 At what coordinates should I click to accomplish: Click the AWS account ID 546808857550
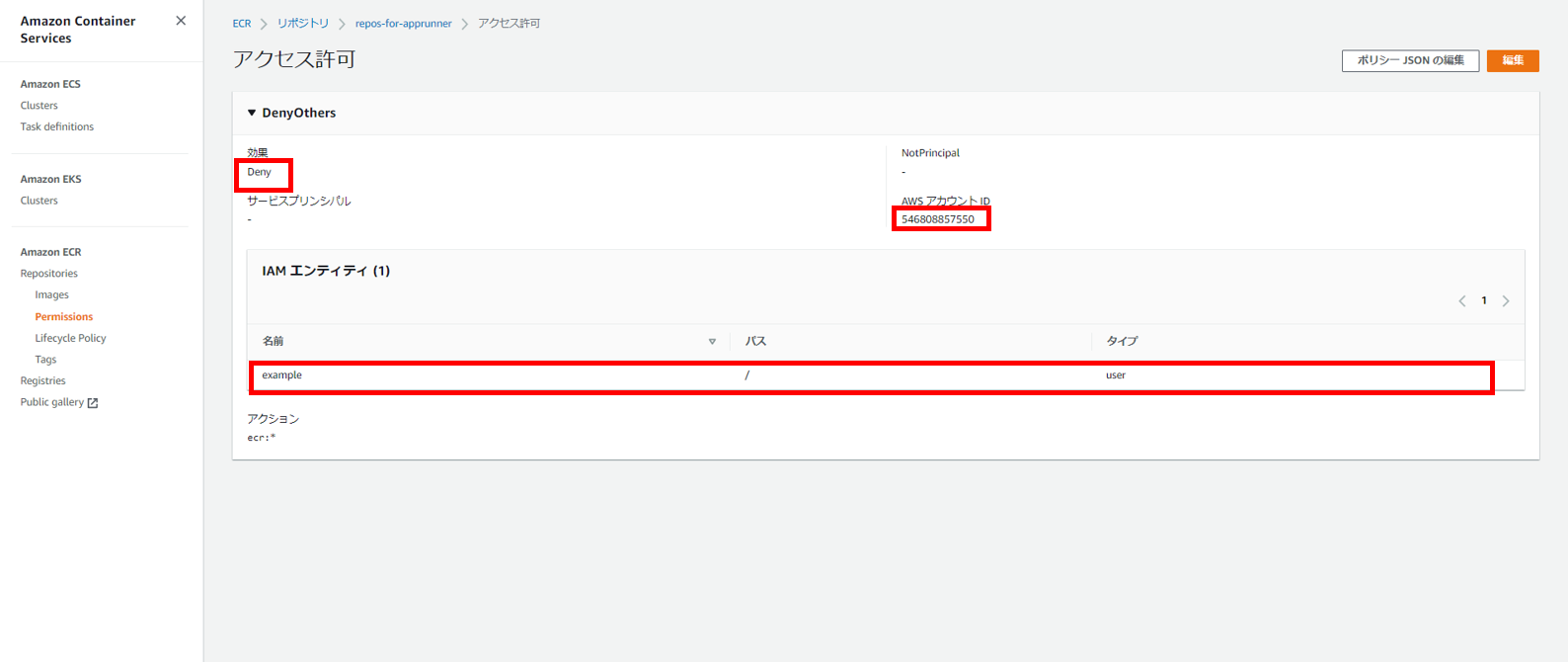[x=938, y=219]
